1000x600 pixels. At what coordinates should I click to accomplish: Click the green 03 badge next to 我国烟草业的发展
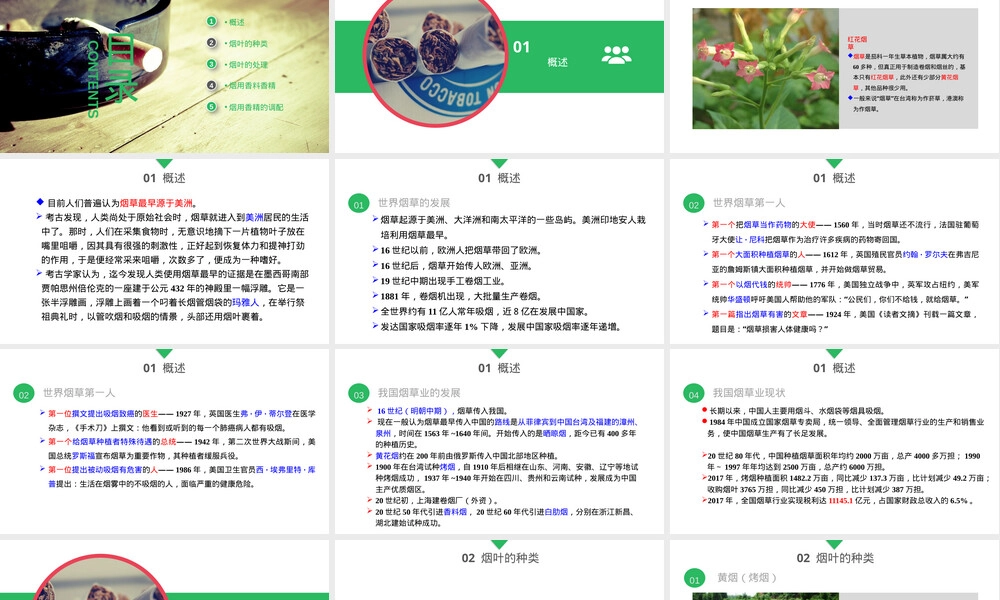[358, 393]
